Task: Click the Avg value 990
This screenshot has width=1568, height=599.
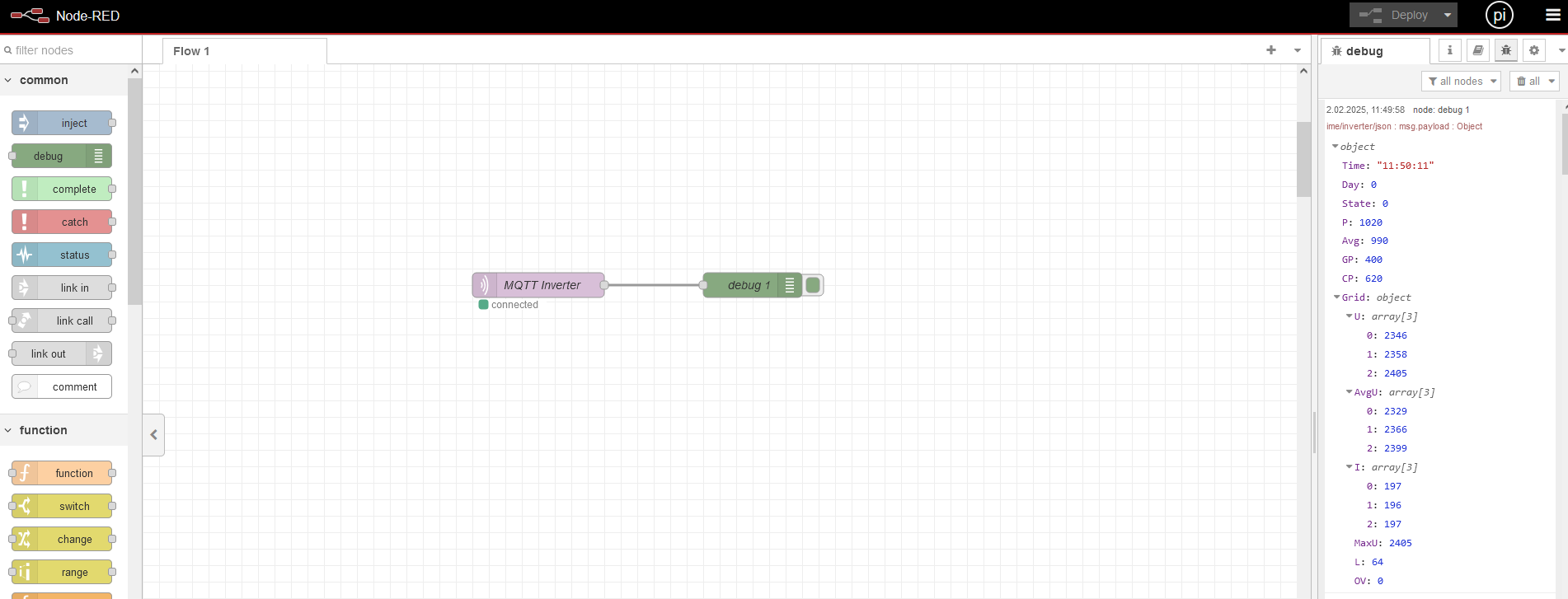Action: point(1379,241)
